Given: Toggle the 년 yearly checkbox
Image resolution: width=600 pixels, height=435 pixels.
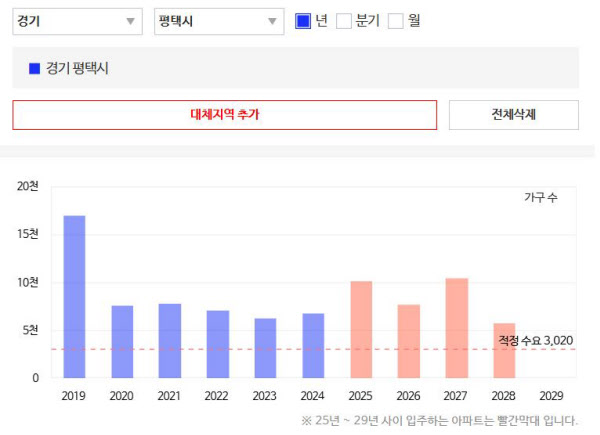Looking at the screenshot, I should (304, 22).
